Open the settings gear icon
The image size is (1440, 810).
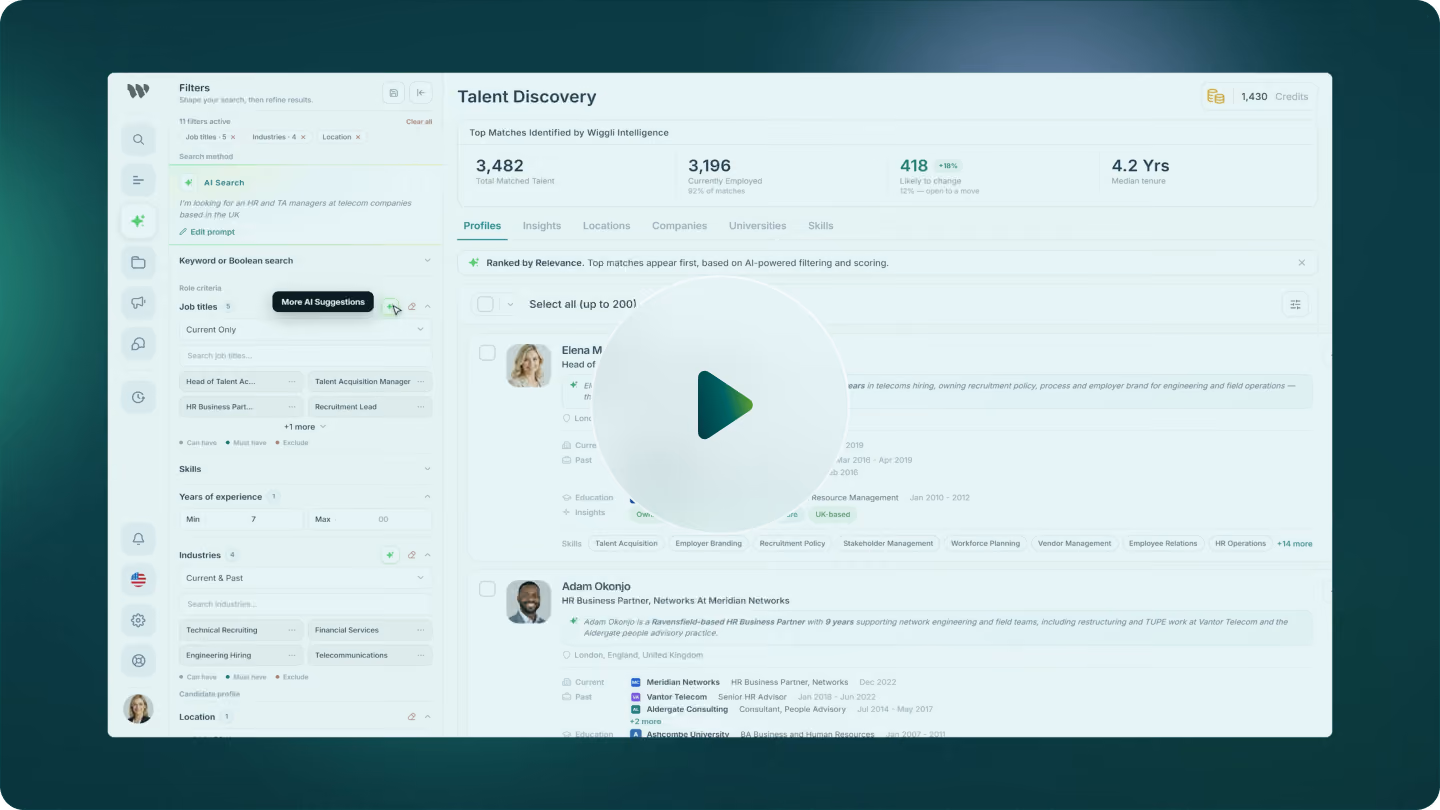point(138,620)
